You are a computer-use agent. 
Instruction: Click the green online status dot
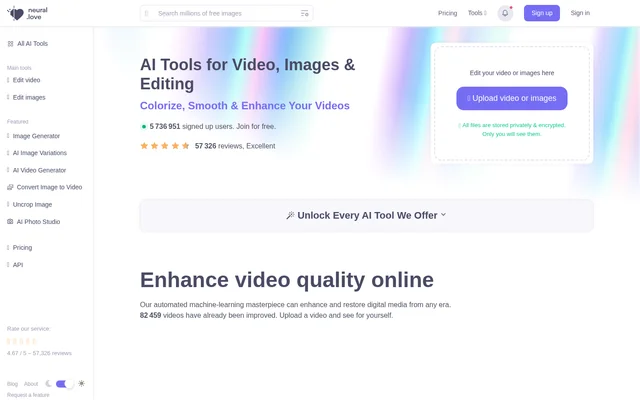144,127
